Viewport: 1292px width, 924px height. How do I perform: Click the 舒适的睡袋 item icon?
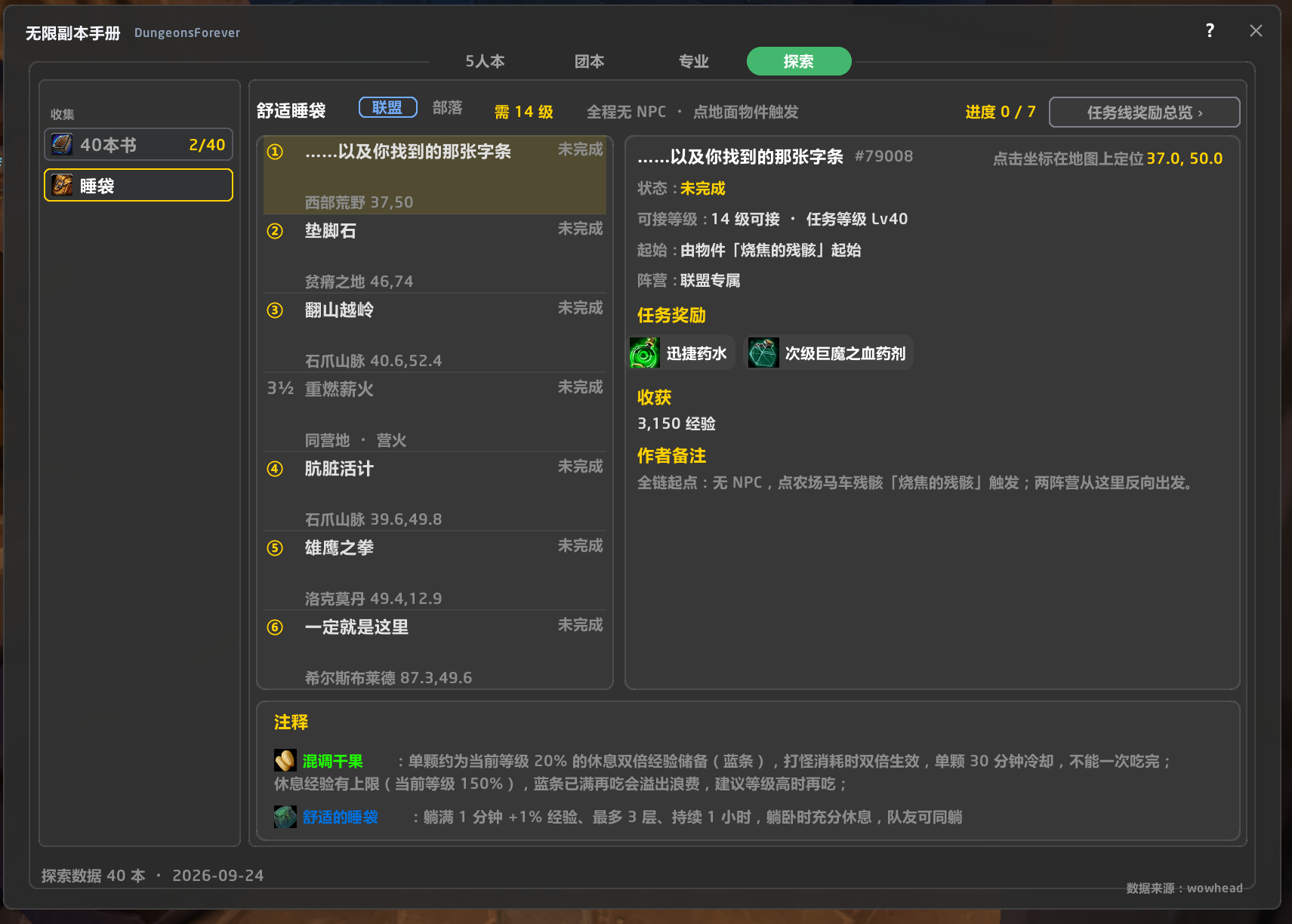click(285, 816)
